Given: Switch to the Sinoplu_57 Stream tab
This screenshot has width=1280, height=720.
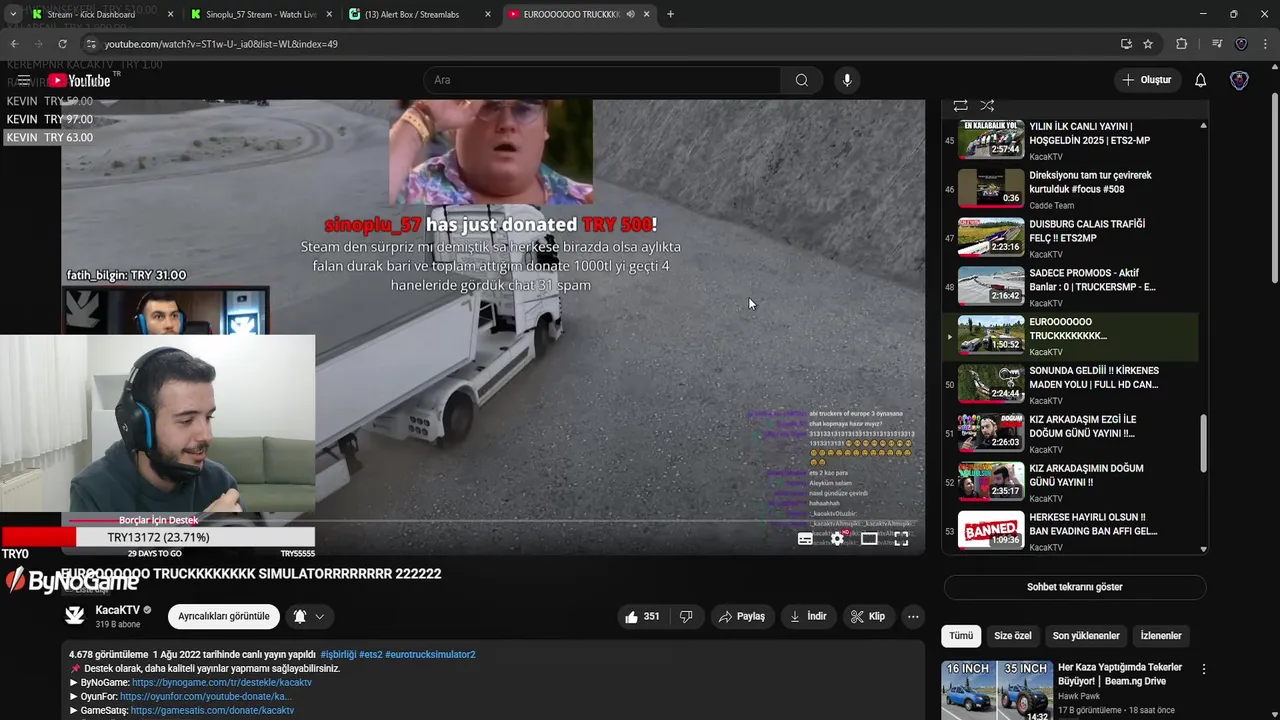Looking at the screenshot, I should [x=261, y=14].
